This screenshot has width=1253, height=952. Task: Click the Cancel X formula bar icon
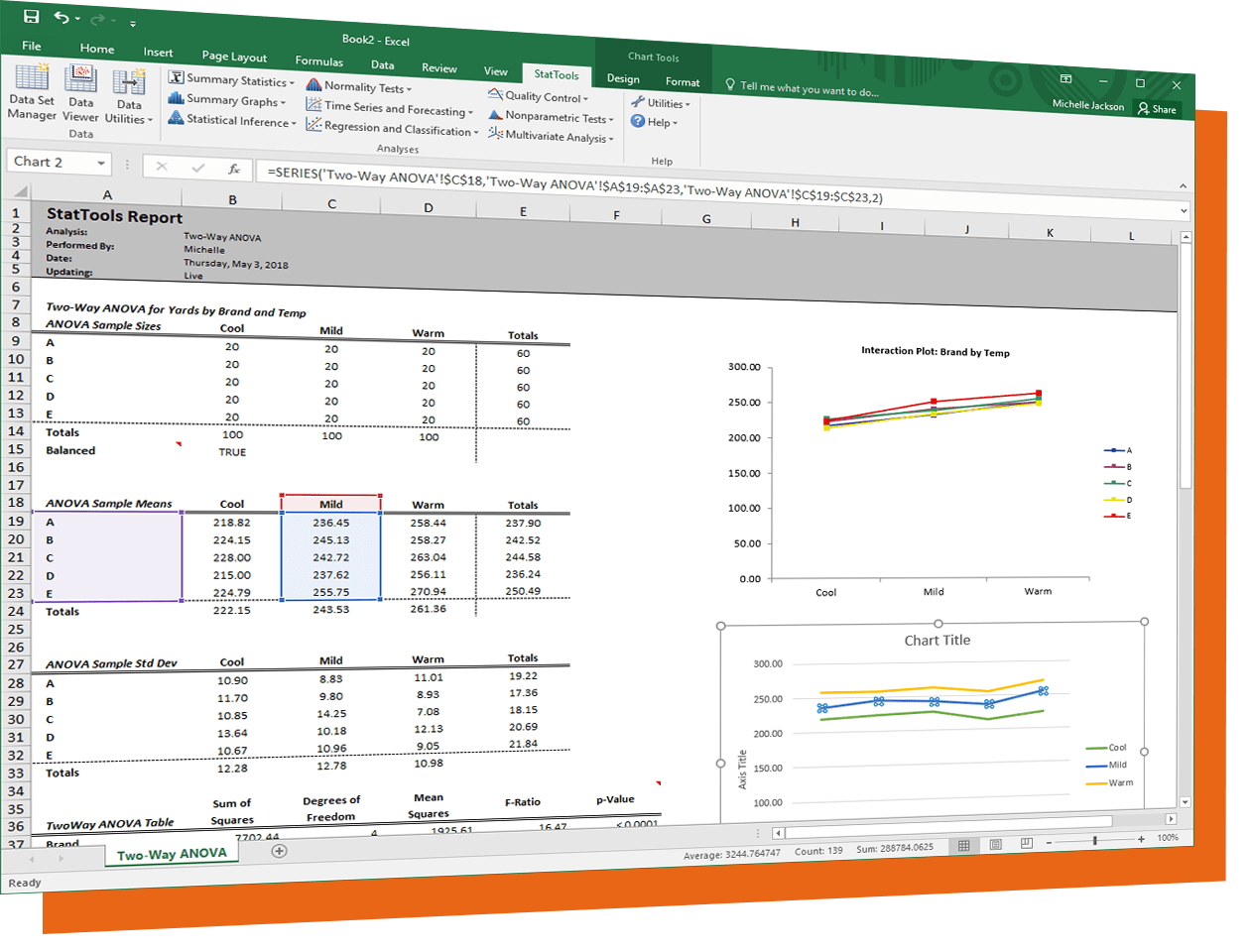pos(162,167)
